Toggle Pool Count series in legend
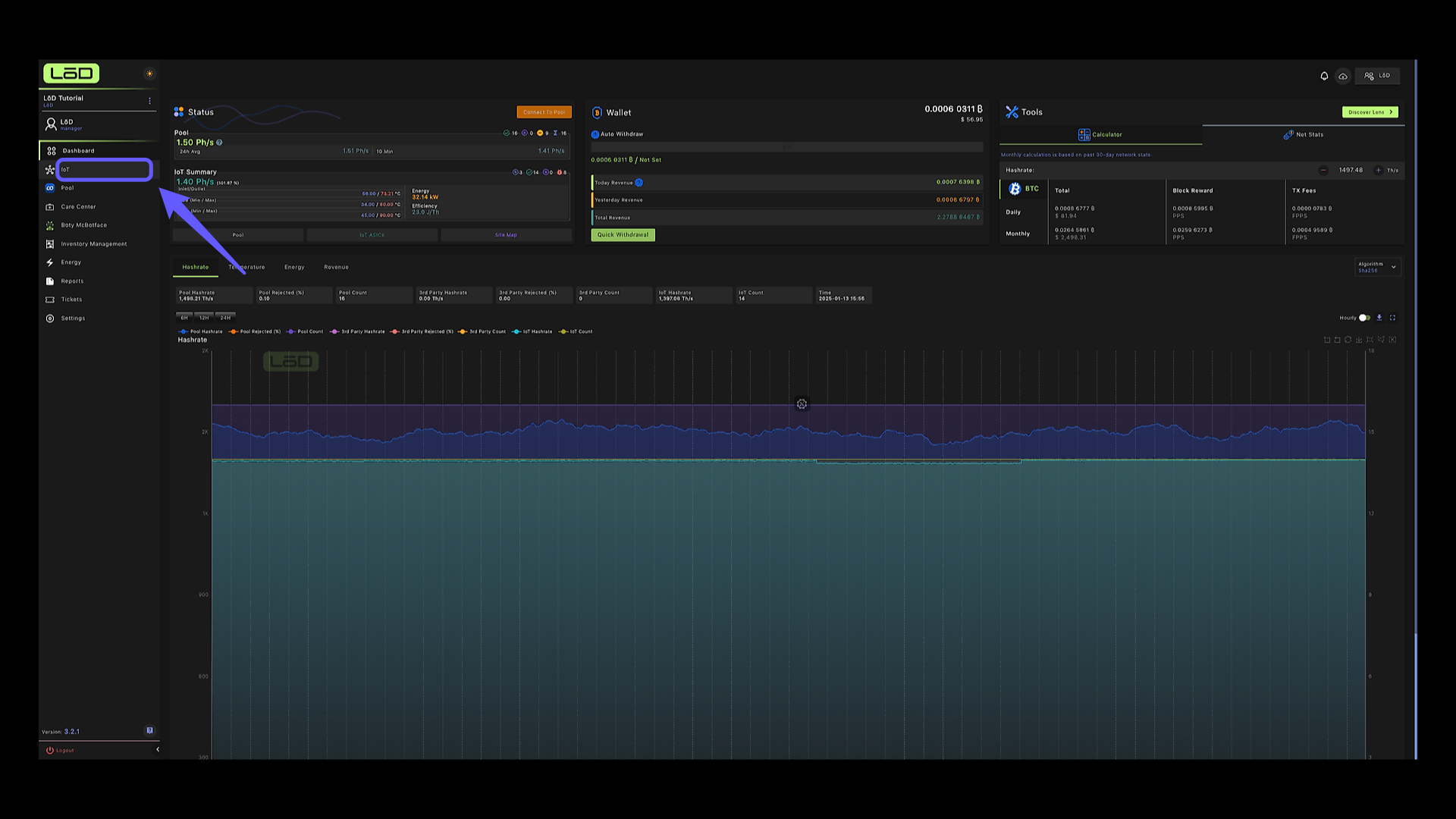This screenshot has width=1456, height=819. coord(305,332)
